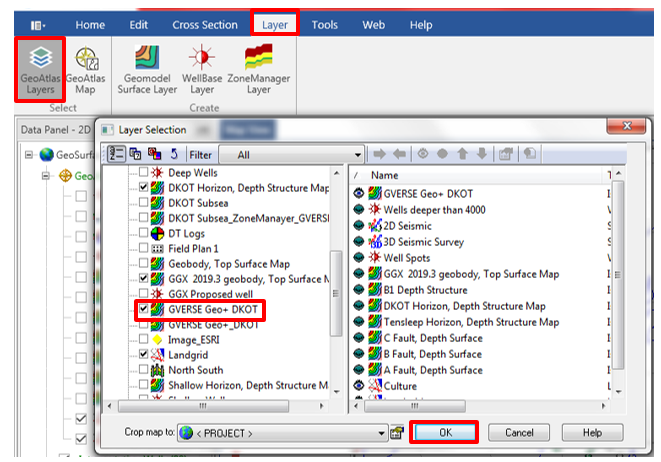
Task: Check the Image_ESRI layer
Action: pyautogui.click(x=143, y=339)
